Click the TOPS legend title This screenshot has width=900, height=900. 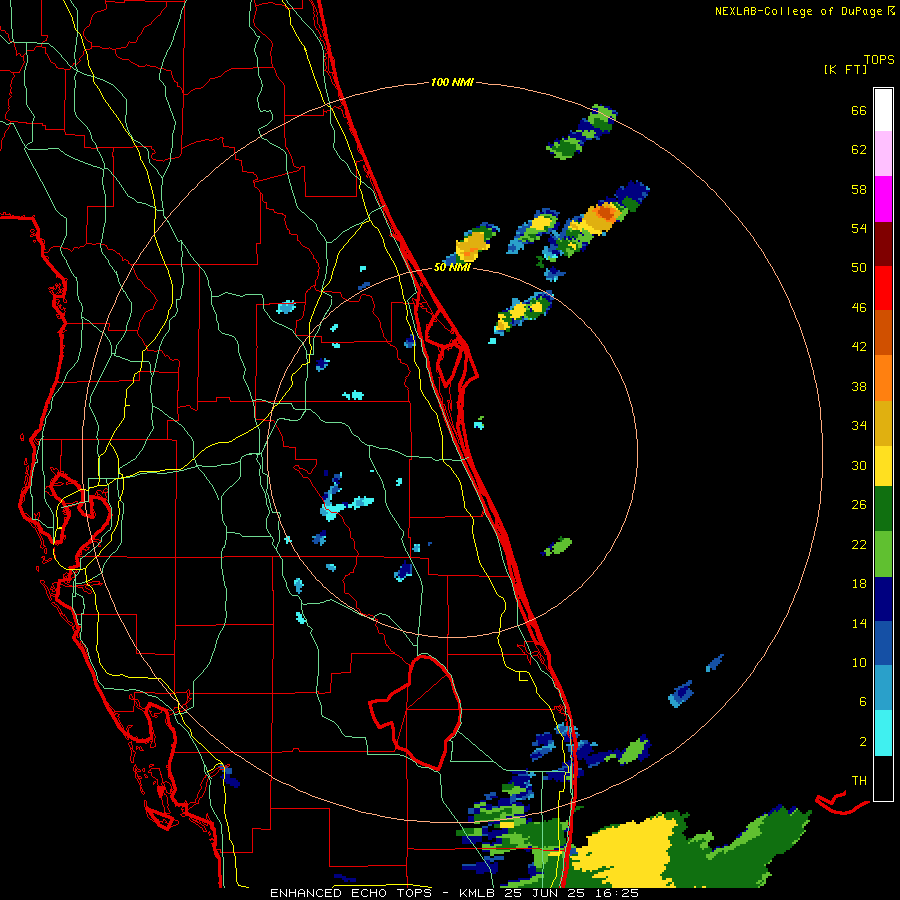pyautogui.click(x=879, y=60)
